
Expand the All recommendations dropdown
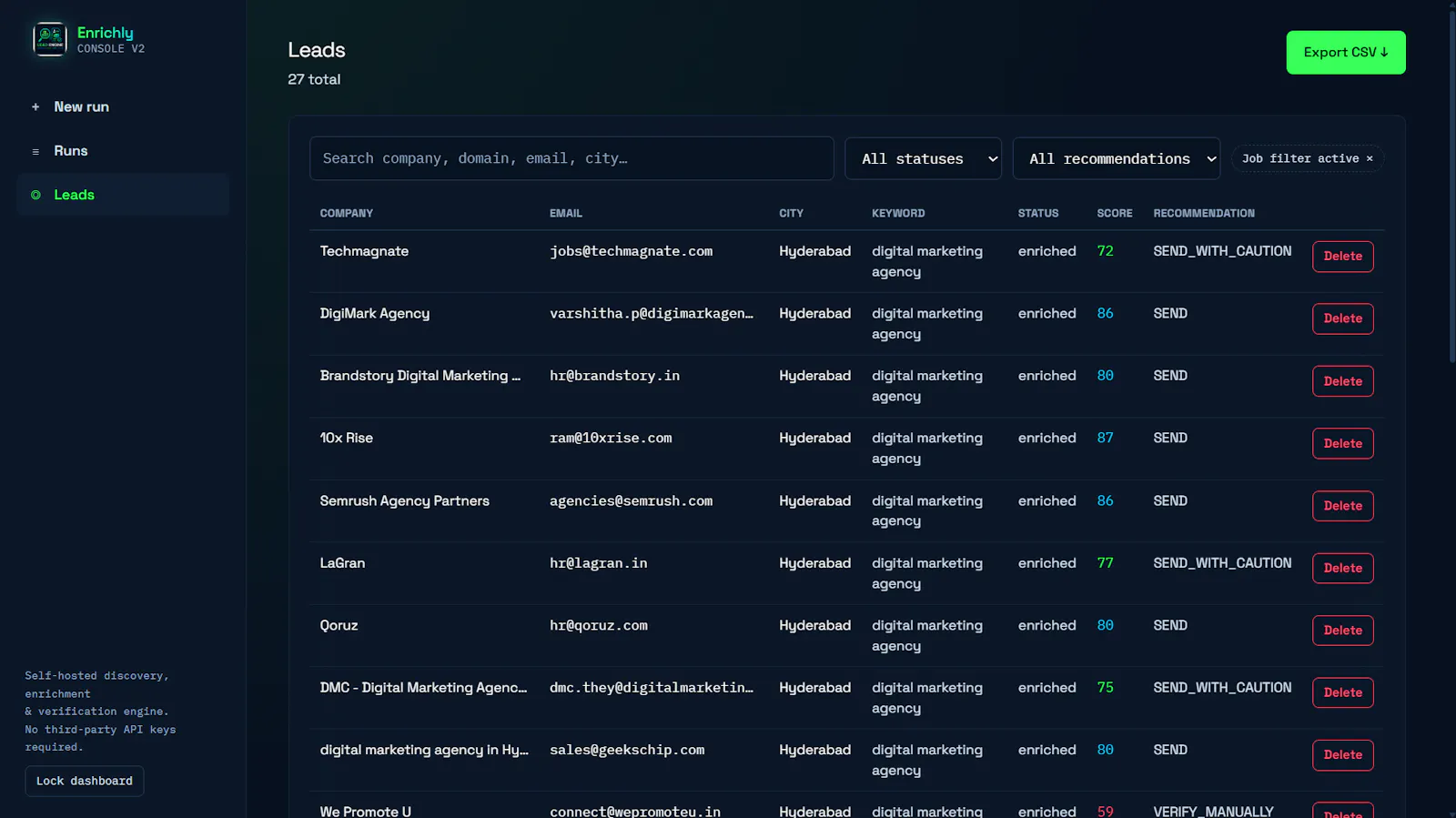pos(1117,158)
